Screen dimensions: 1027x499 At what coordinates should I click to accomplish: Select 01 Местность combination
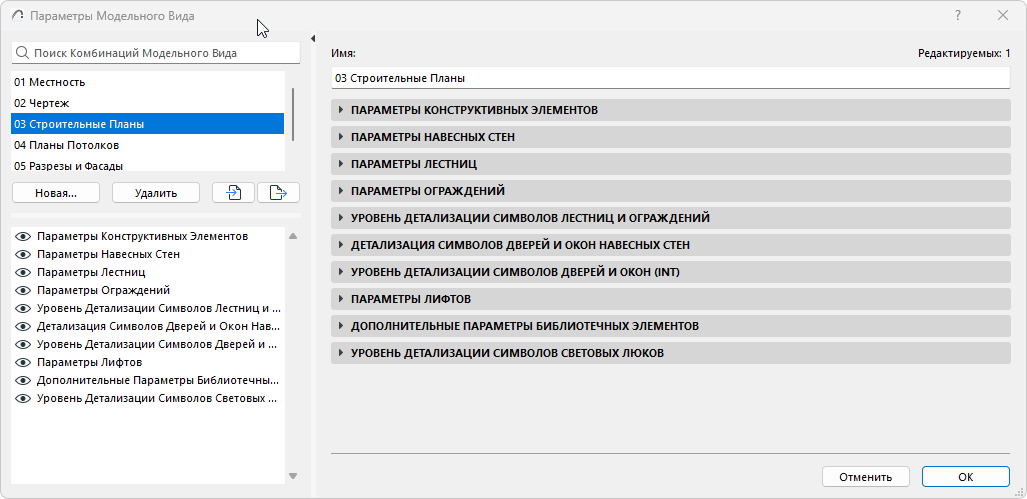147,83
